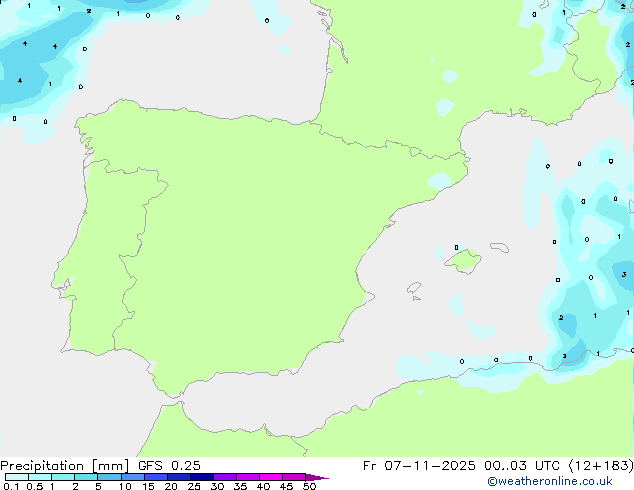Click the '30' legend scale label
Viewport: 634px width, 490px height.
pos(217,486)
